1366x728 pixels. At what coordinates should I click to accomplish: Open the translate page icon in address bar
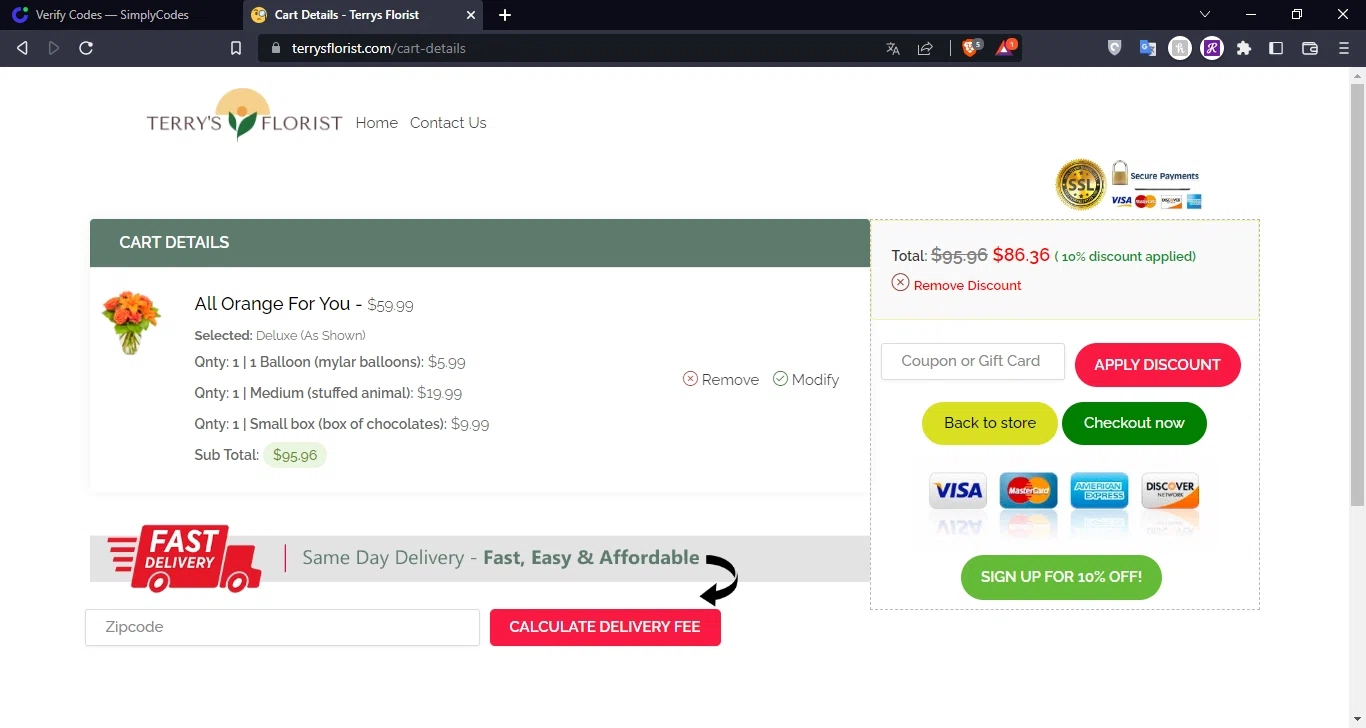point(893,48)
